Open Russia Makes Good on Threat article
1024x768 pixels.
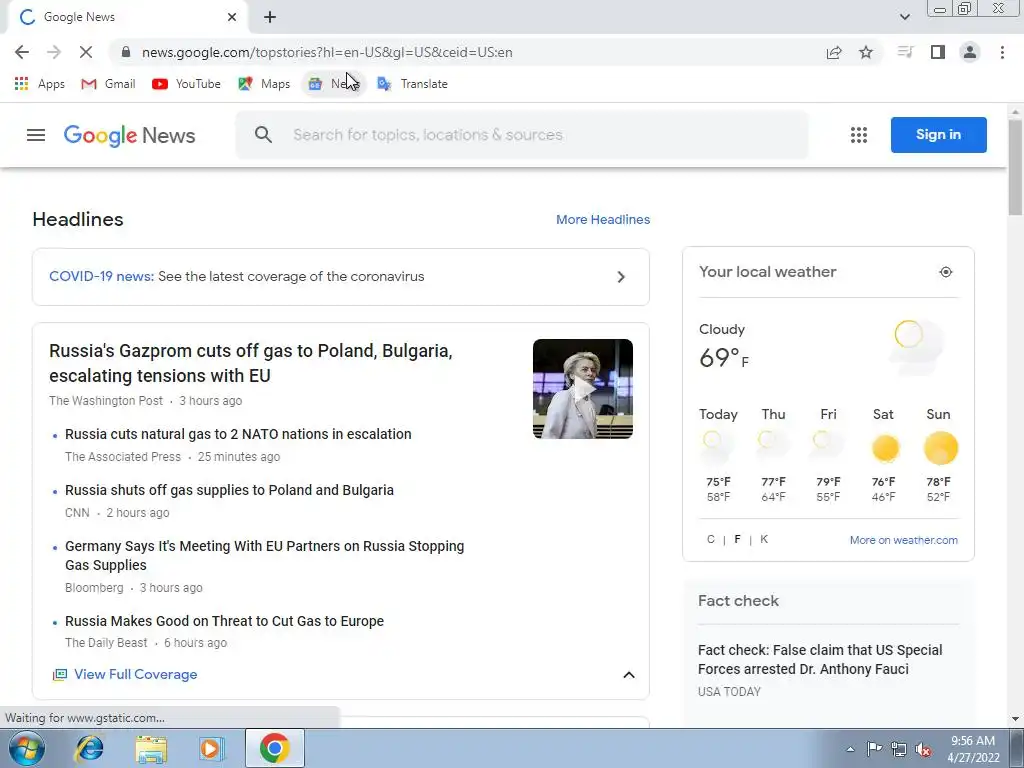224,621
